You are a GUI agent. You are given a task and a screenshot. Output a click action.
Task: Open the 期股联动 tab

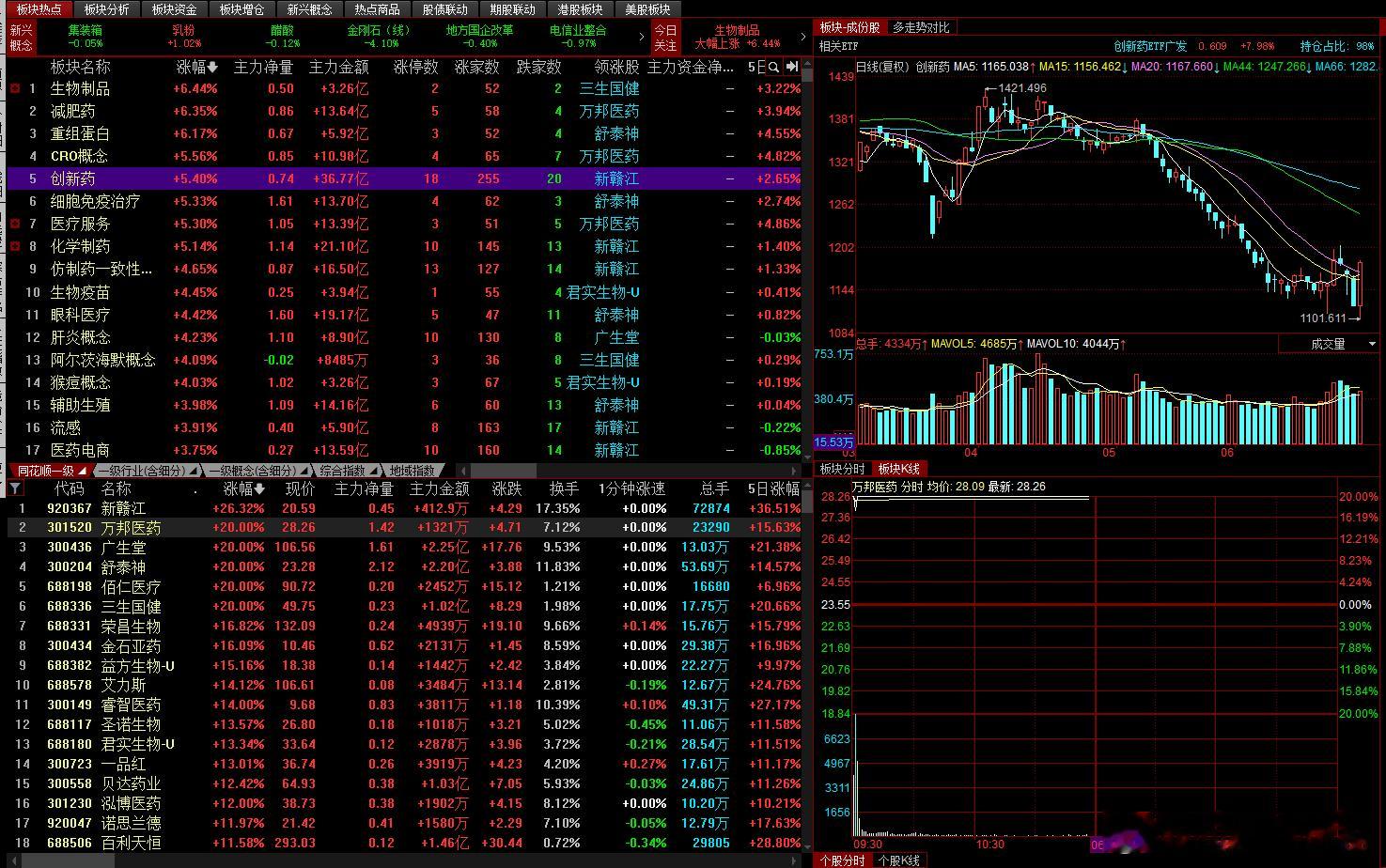[x=512, y=9]
